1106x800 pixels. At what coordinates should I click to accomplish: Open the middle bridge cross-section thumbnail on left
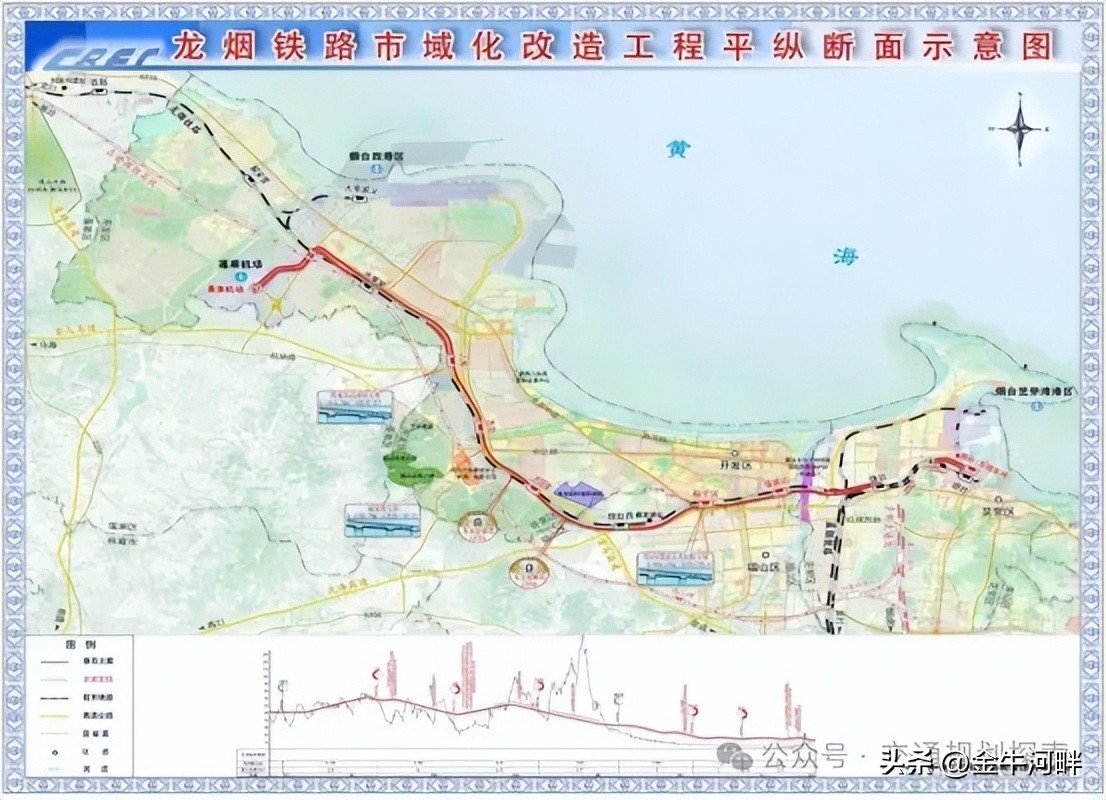[x=383, y=521]
